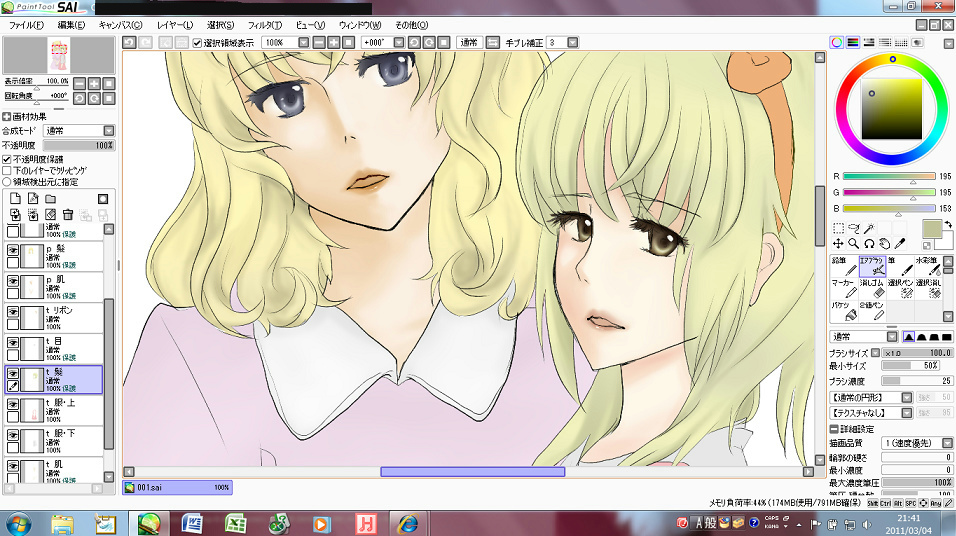956x536 pixels.
Task: Choose the マーカー marker tool
Action: [844, 288]
